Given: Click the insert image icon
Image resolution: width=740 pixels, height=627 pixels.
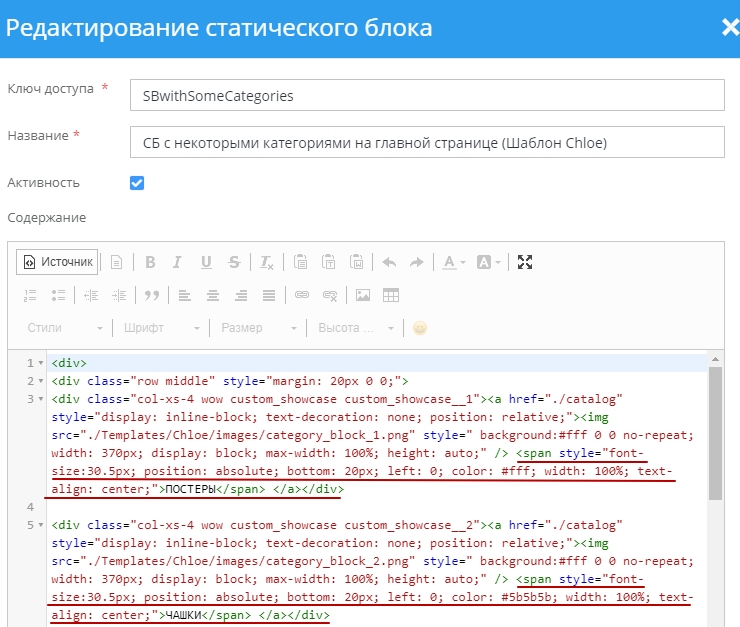Looking at the screenshot, I should pyautogui.click(x=363, y=295).
